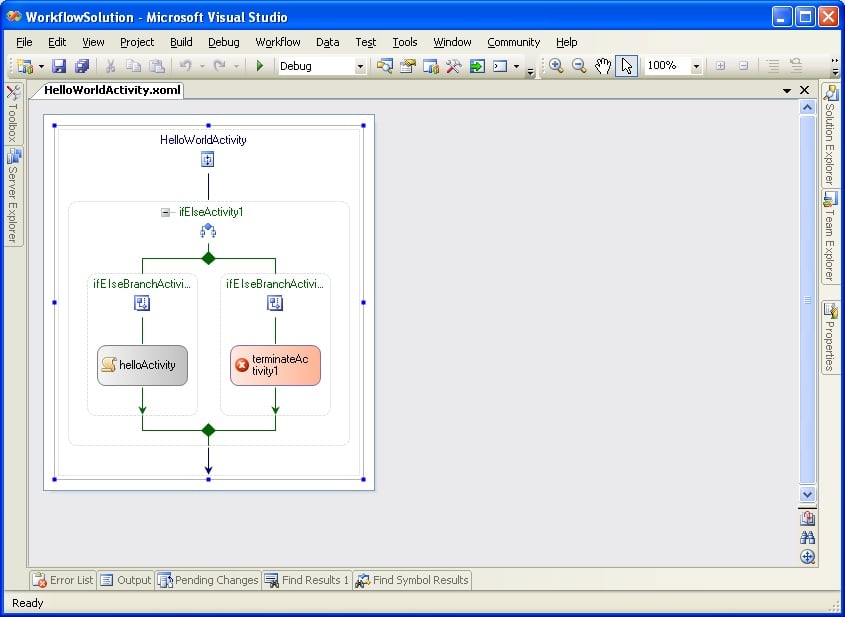Viewport: 845px width, 617px height.
Task: Click the Paste clipboard icon
Action: (x=156, y=66)
